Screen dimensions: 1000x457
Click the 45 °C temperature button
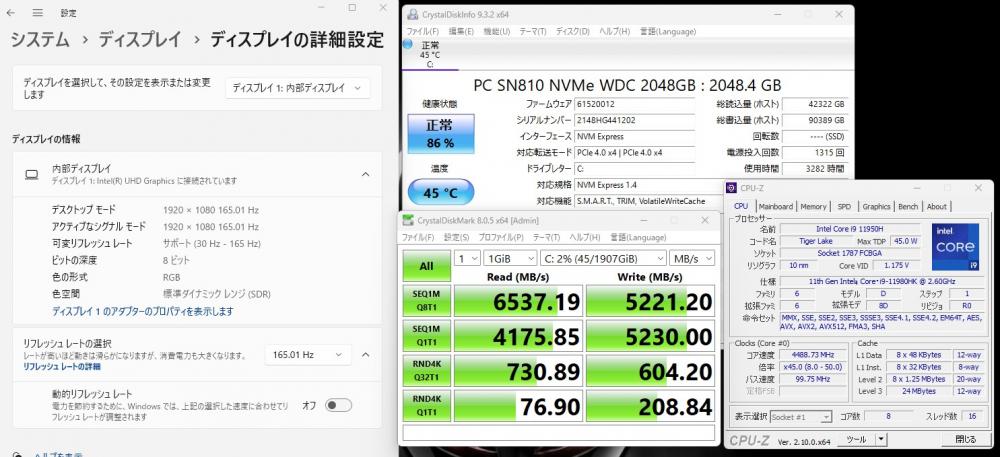coord(440,192)
